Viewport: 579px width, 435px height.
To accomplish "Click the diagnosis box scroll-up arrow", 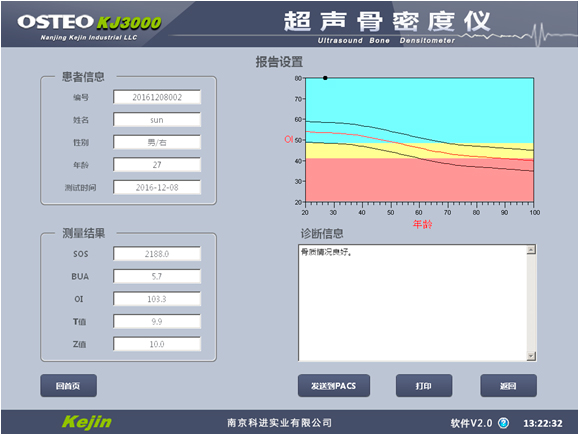I will (x=531, y=250).
